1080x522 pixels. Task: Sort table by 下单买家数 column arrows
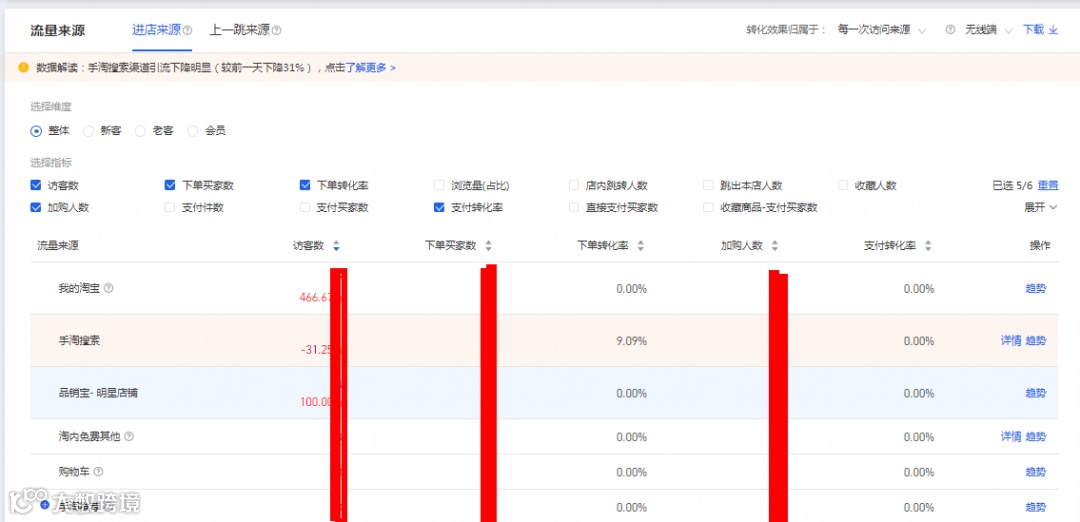point(488,246)
